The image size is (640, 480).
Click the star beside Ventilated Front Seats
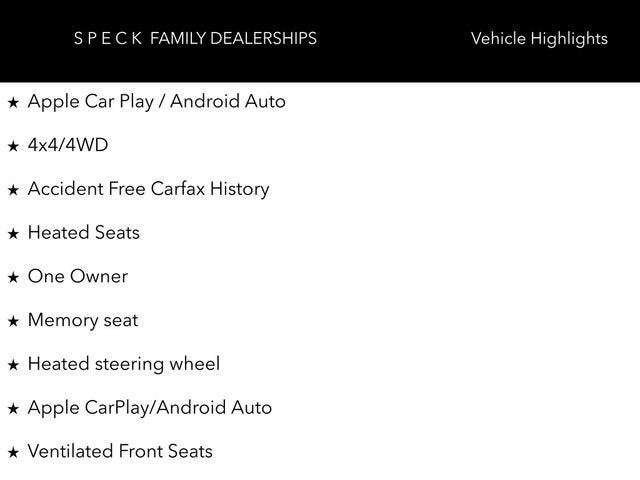13,453
